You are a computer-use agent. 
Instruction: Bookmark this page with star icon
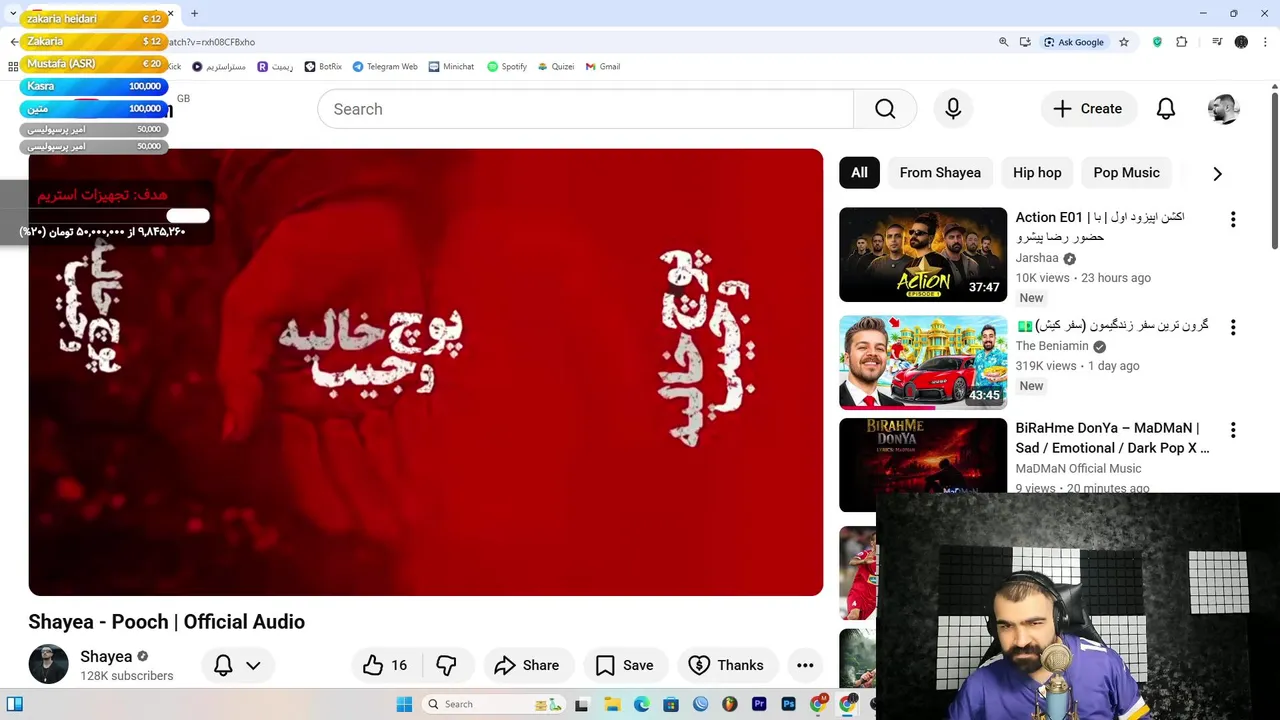pos(1124,42)
